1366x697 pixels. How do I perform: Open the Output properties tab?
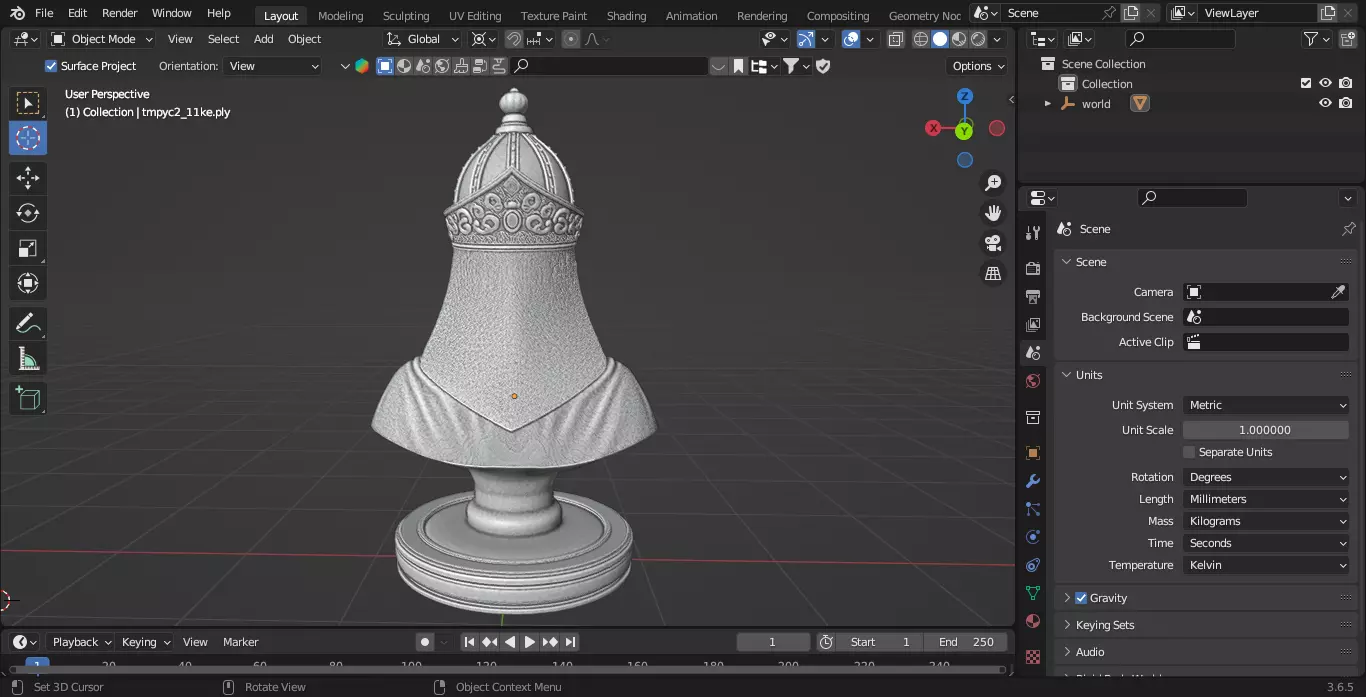(1033, 297)
